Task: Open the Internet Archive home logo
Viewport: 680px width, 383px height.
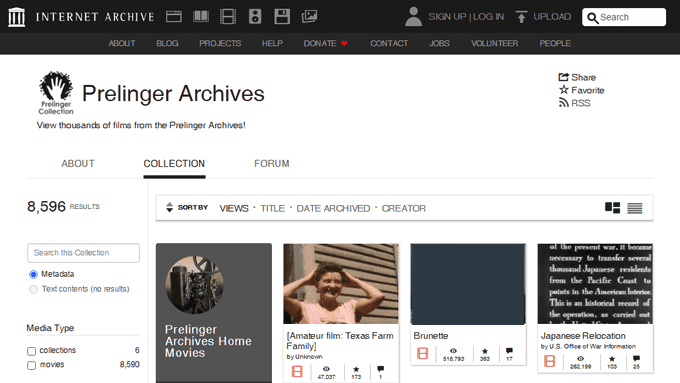Action: [x=16, y=17]
